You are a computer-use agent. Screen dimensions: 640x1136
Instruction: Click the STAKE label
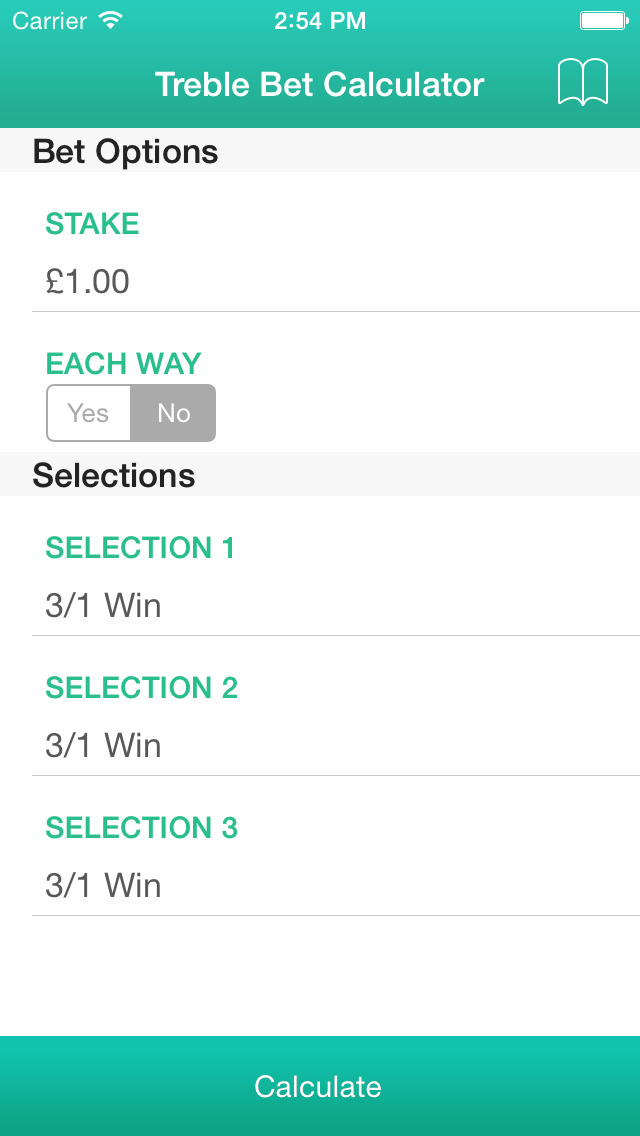click(92, 224)
